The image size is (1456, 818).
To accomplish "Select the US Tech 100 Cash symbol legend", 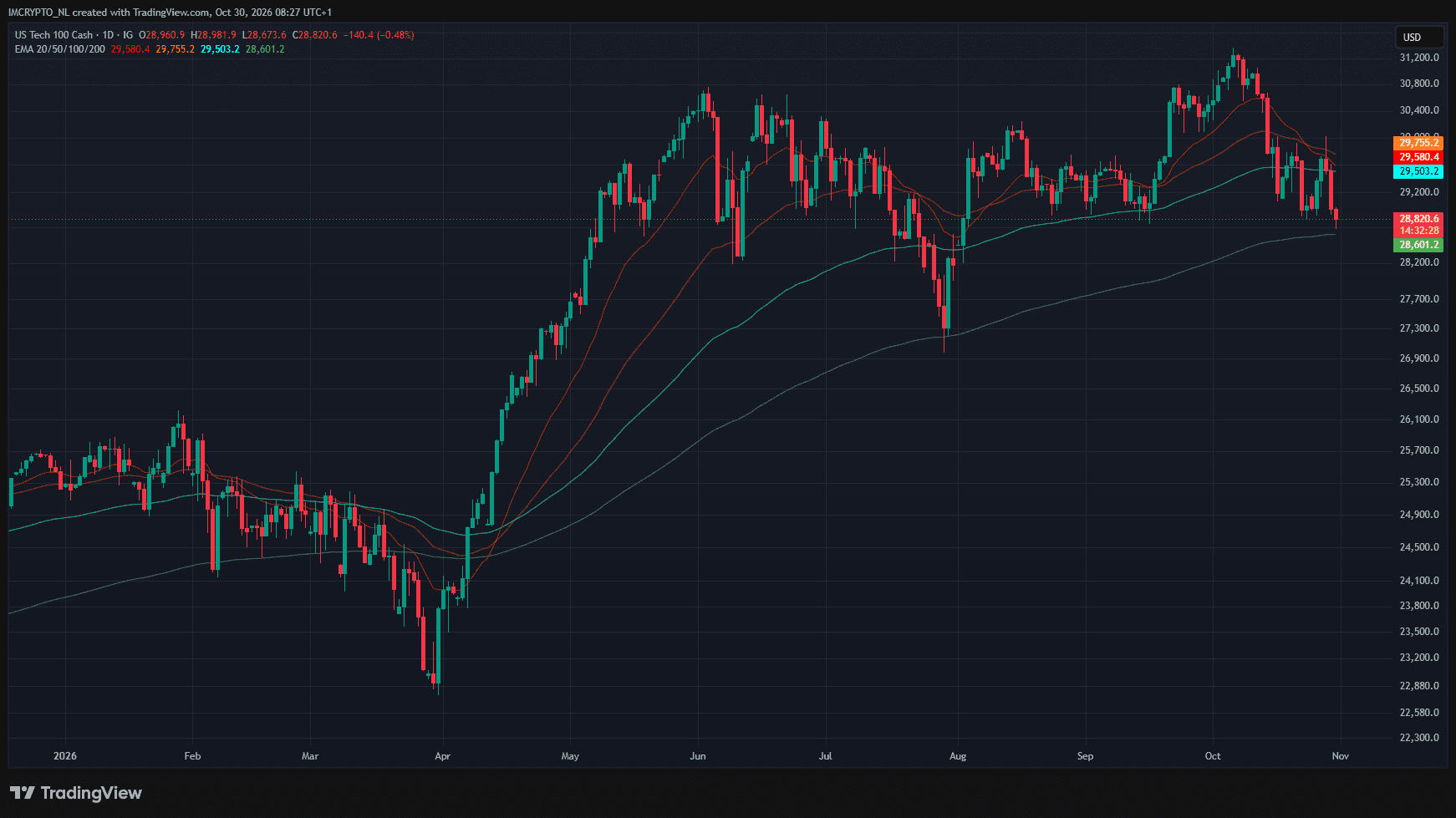I will (74, 35).
